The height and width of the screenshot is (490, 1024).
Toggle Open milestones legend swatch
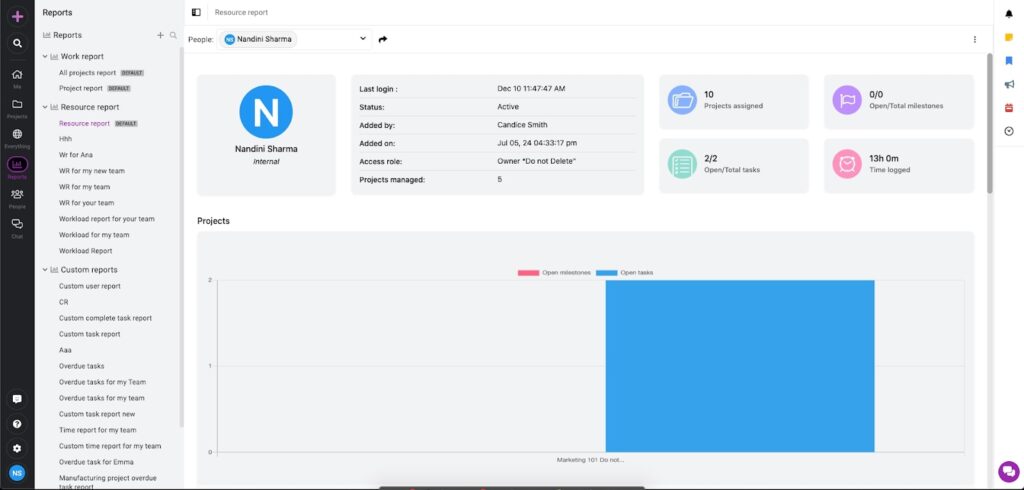pyautogui.click(x=528, y=272)
